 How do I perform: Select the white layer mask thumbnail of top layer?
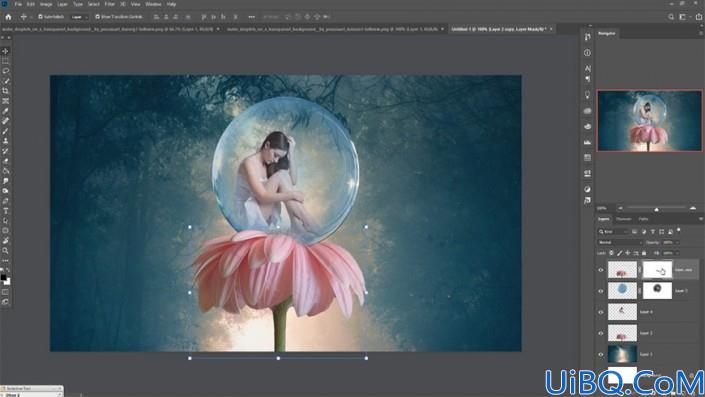click(657, 270)
